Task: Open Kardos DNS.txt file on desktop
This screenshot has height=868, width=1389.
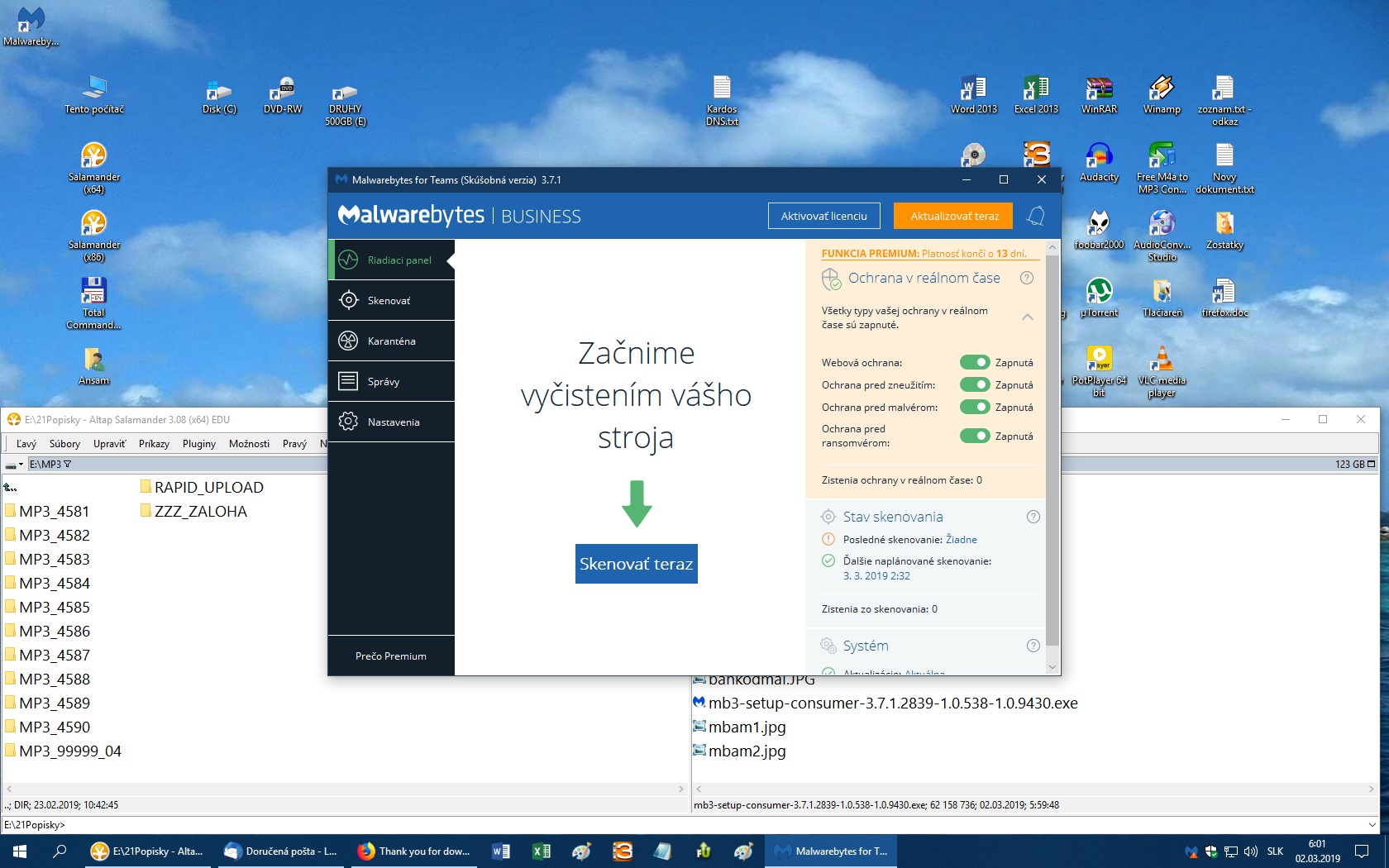Action: 722,100
